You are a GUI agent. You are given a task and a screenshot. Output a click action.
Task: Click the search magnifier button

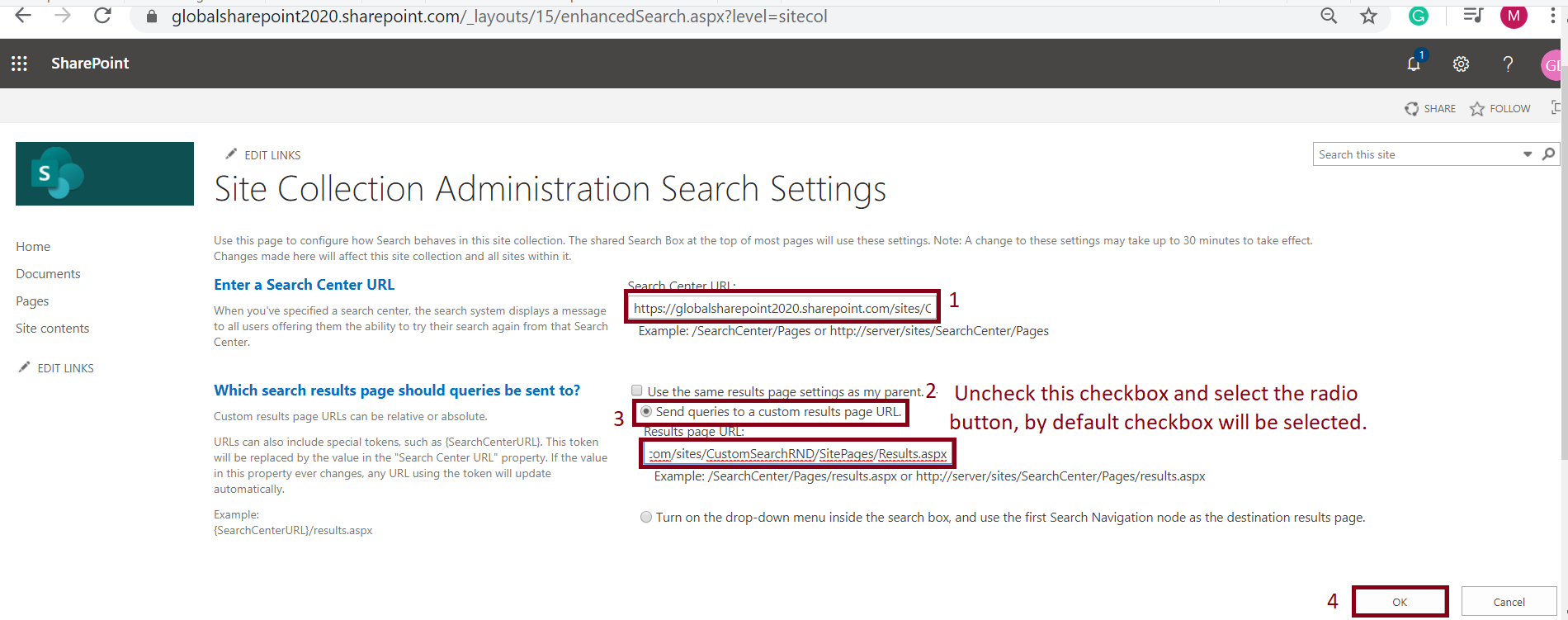tap(1548, 154)
